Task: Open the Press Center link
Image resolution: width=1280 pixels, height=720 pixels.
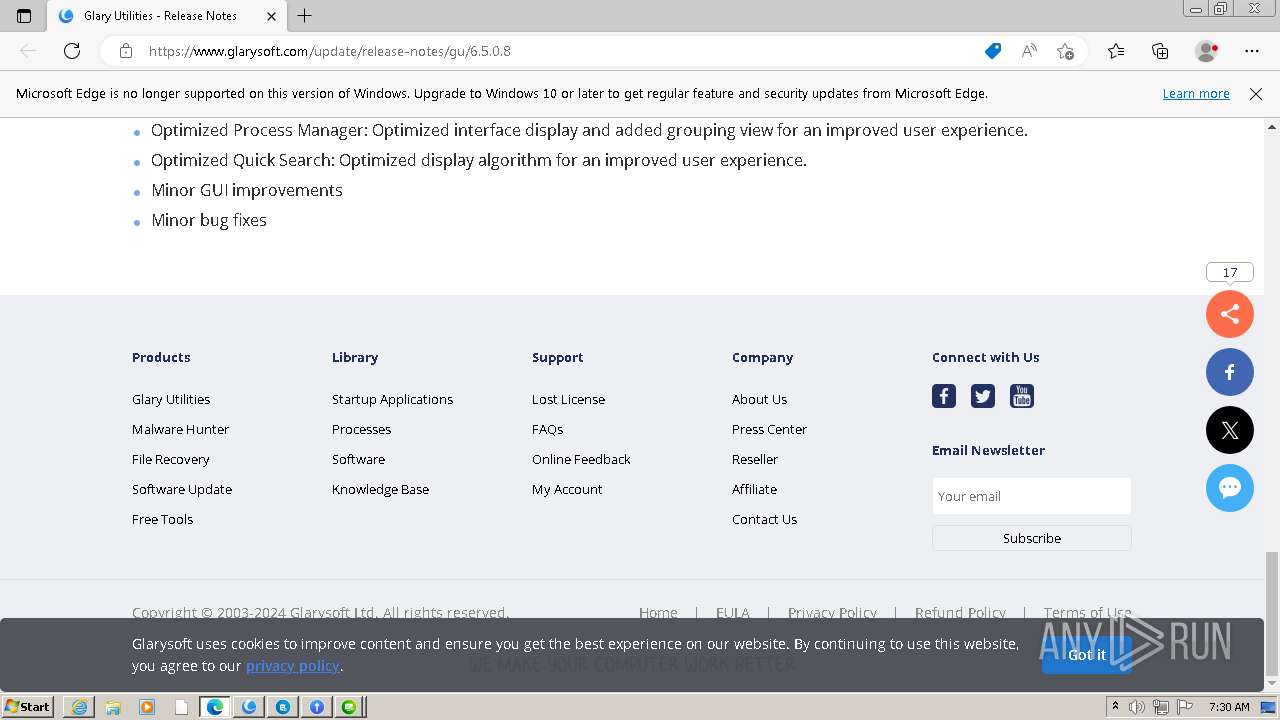Action: point(769,429)
